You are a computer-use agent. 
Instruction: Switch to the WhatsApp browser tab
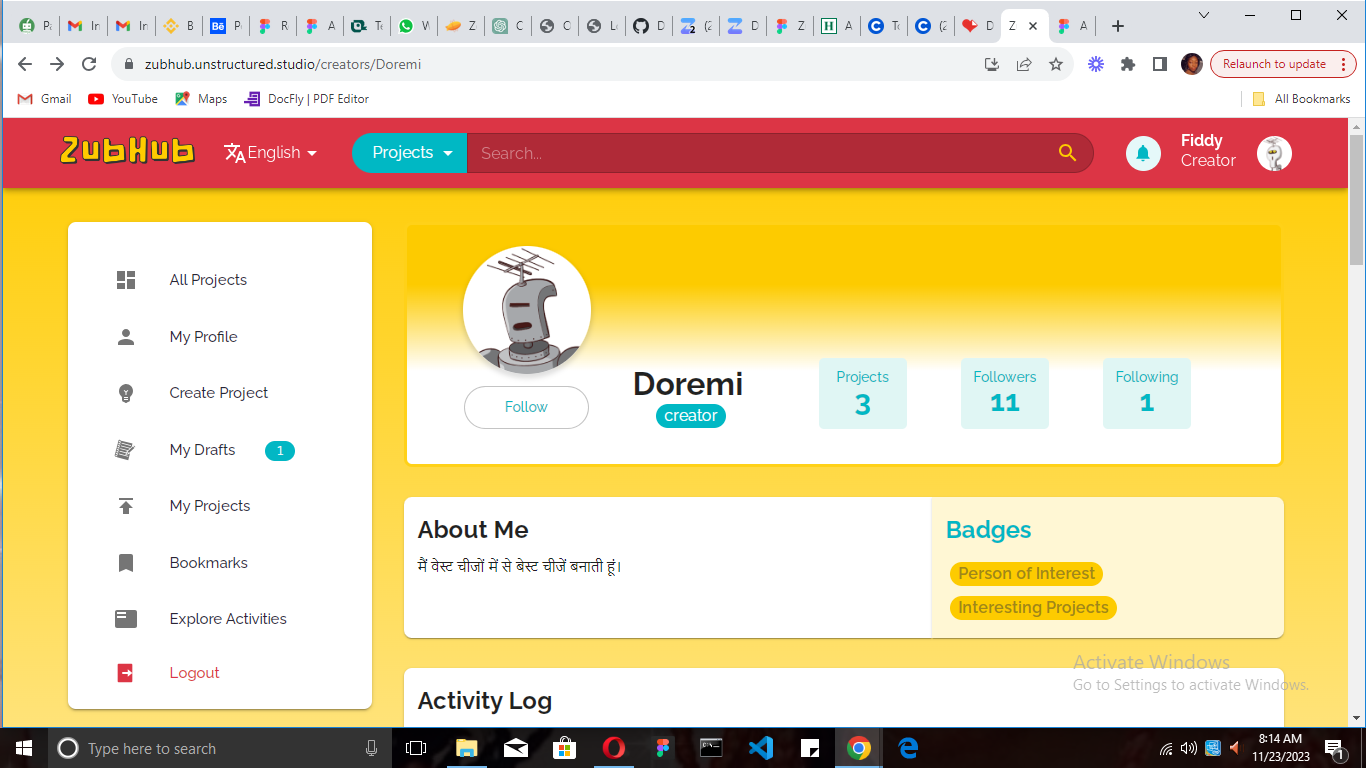413,27
